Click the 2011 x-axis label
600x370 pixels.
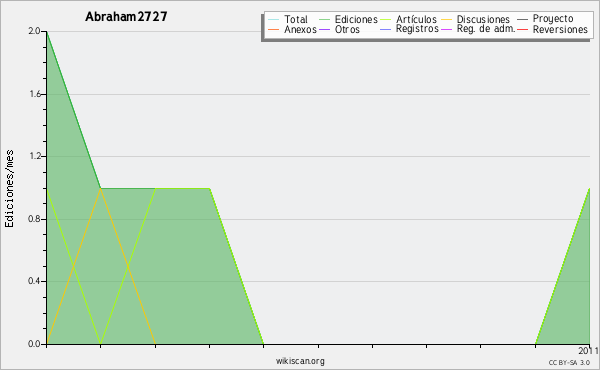pyautogui.click(x=588, y=351)
